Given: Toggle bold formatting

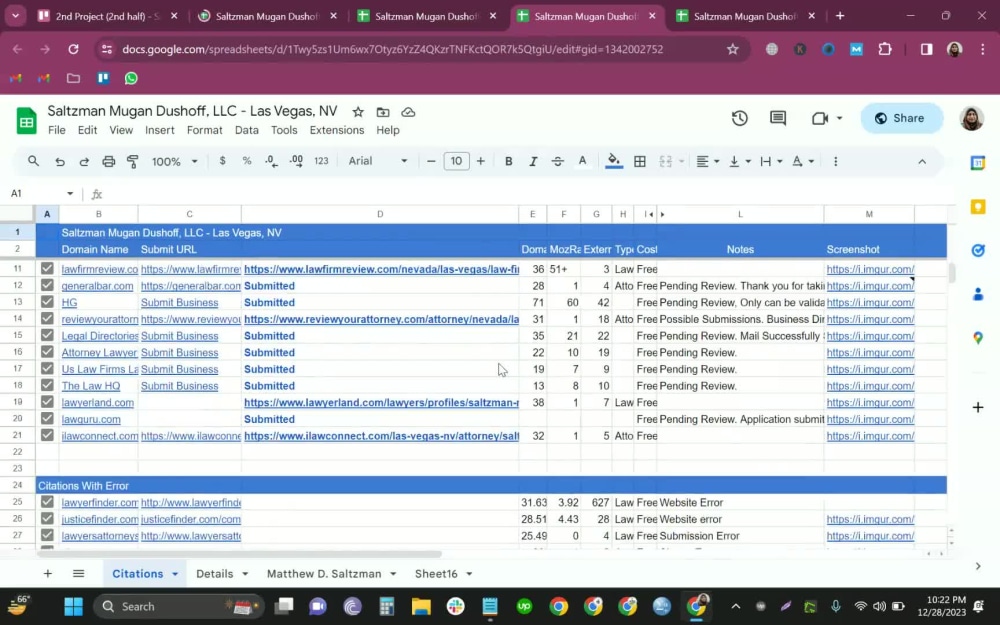Looking at the screenshot, I should [x=508, y=161].
